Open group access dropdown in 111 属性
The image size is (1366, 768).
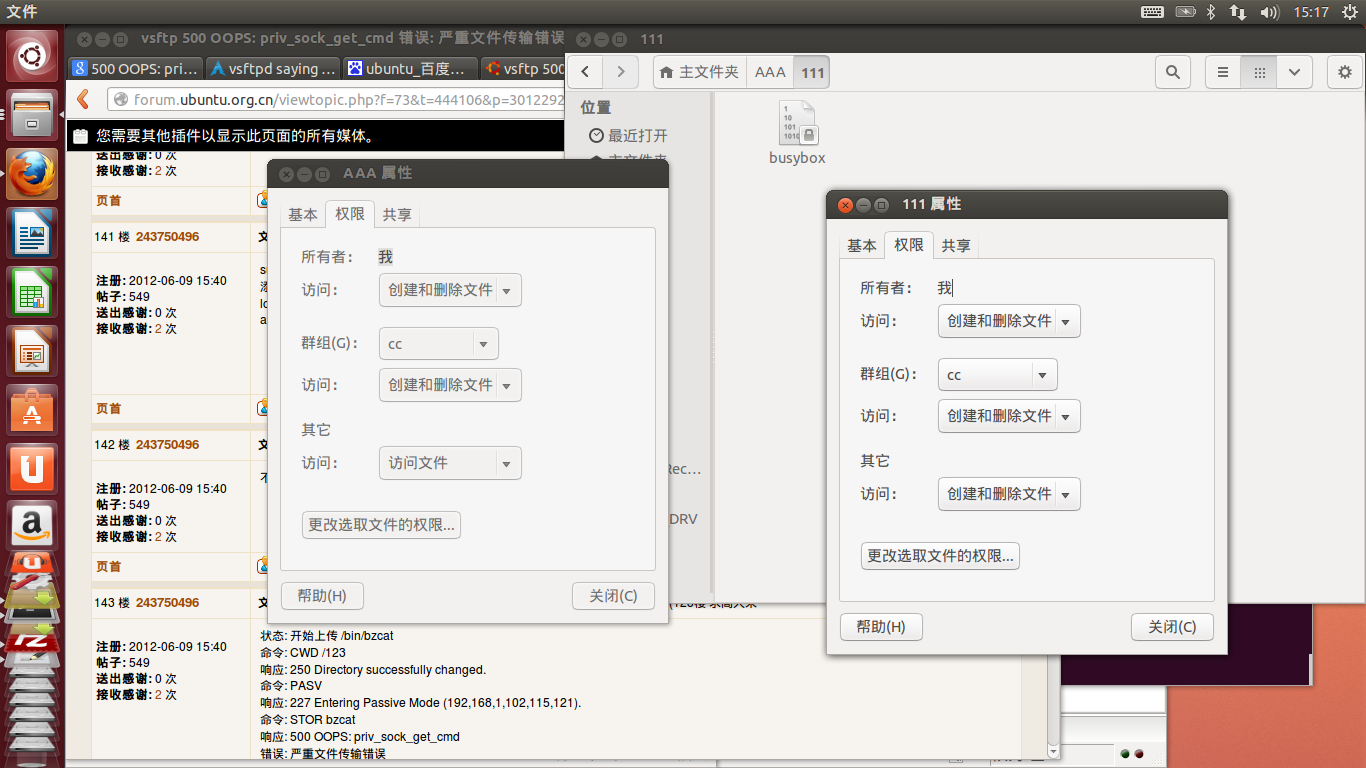[1009, 416]
